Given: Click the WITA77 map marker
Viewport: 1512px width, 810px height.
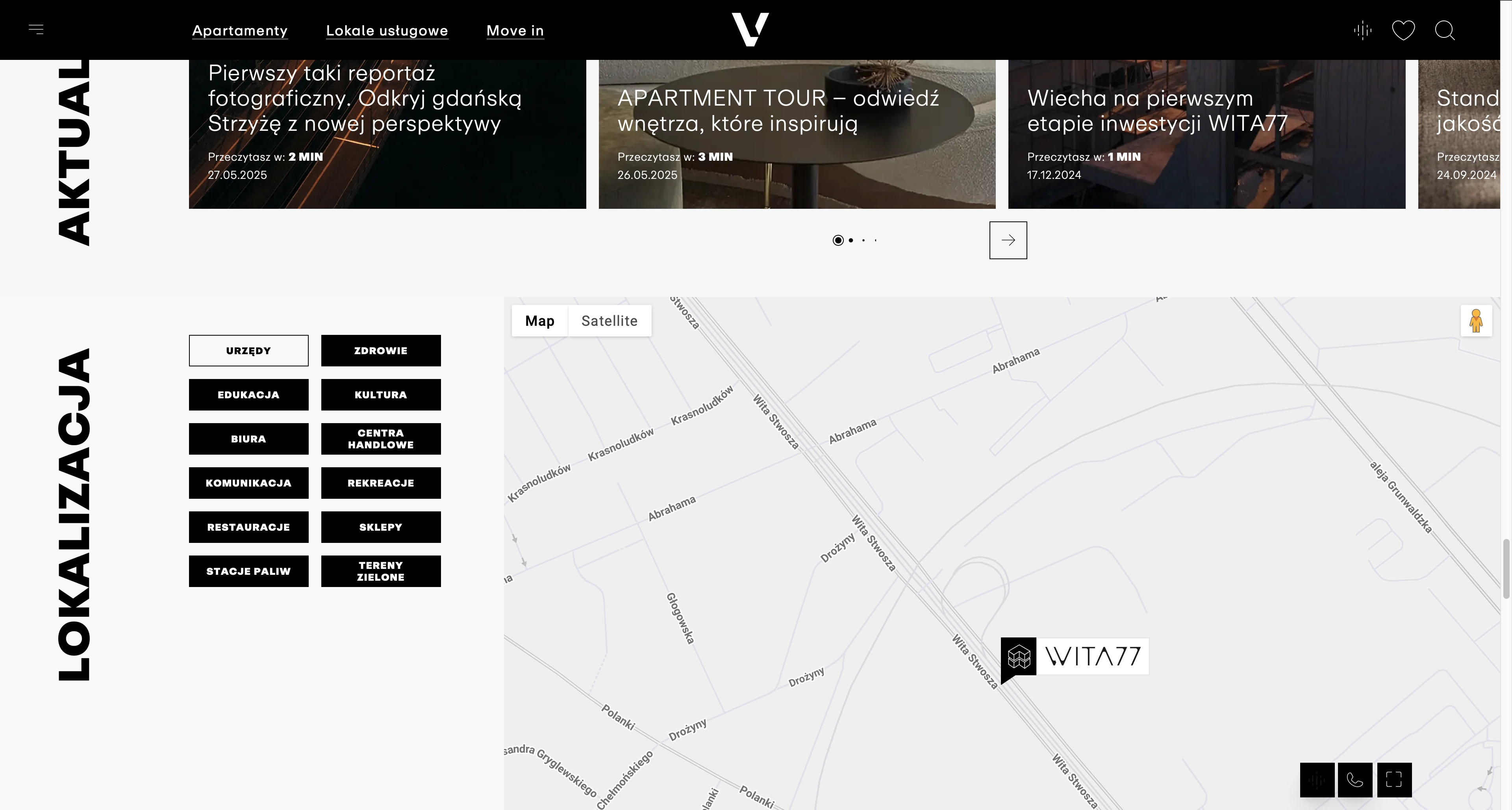Looking at the screenshot, I should [1075, 656].
